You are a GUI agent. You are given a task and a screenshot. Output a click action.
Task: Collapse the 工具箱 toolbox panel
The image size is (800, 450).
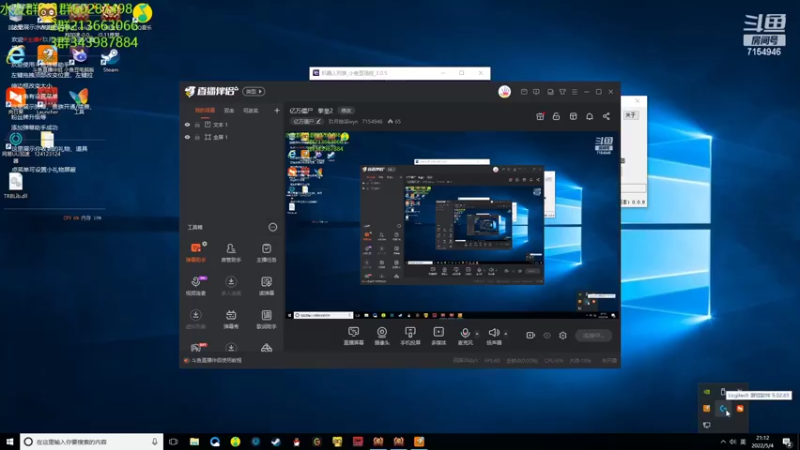coord(273,227)
